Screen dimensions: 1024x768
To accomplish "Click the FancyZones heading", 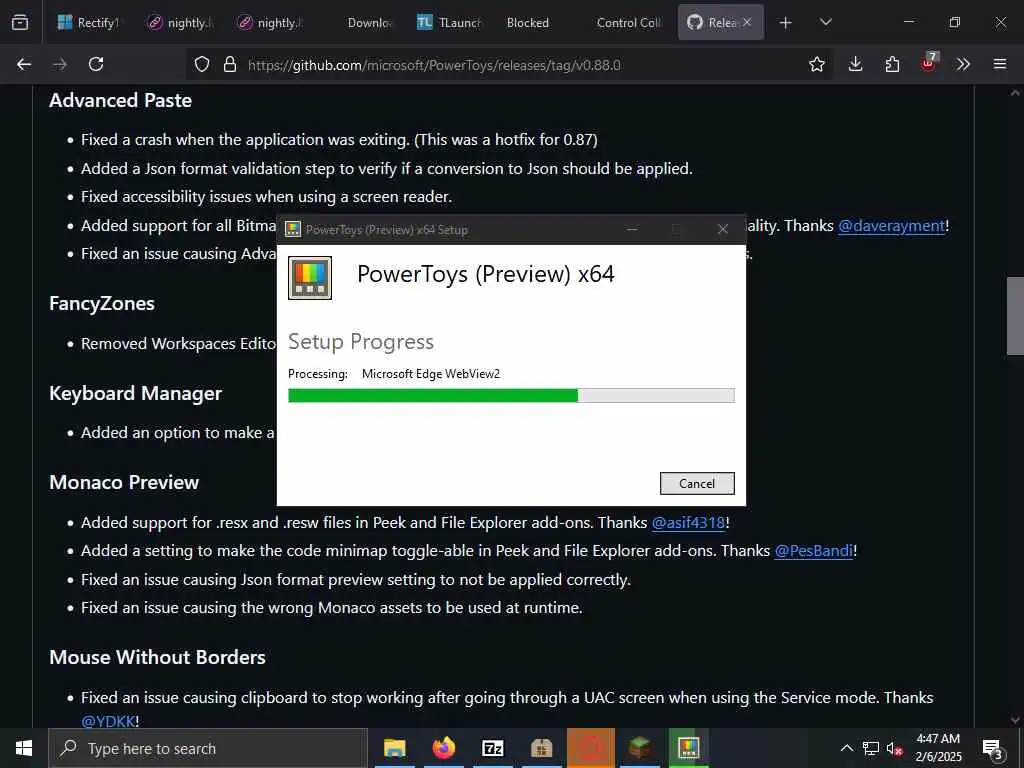I will [x=102, y=304].
